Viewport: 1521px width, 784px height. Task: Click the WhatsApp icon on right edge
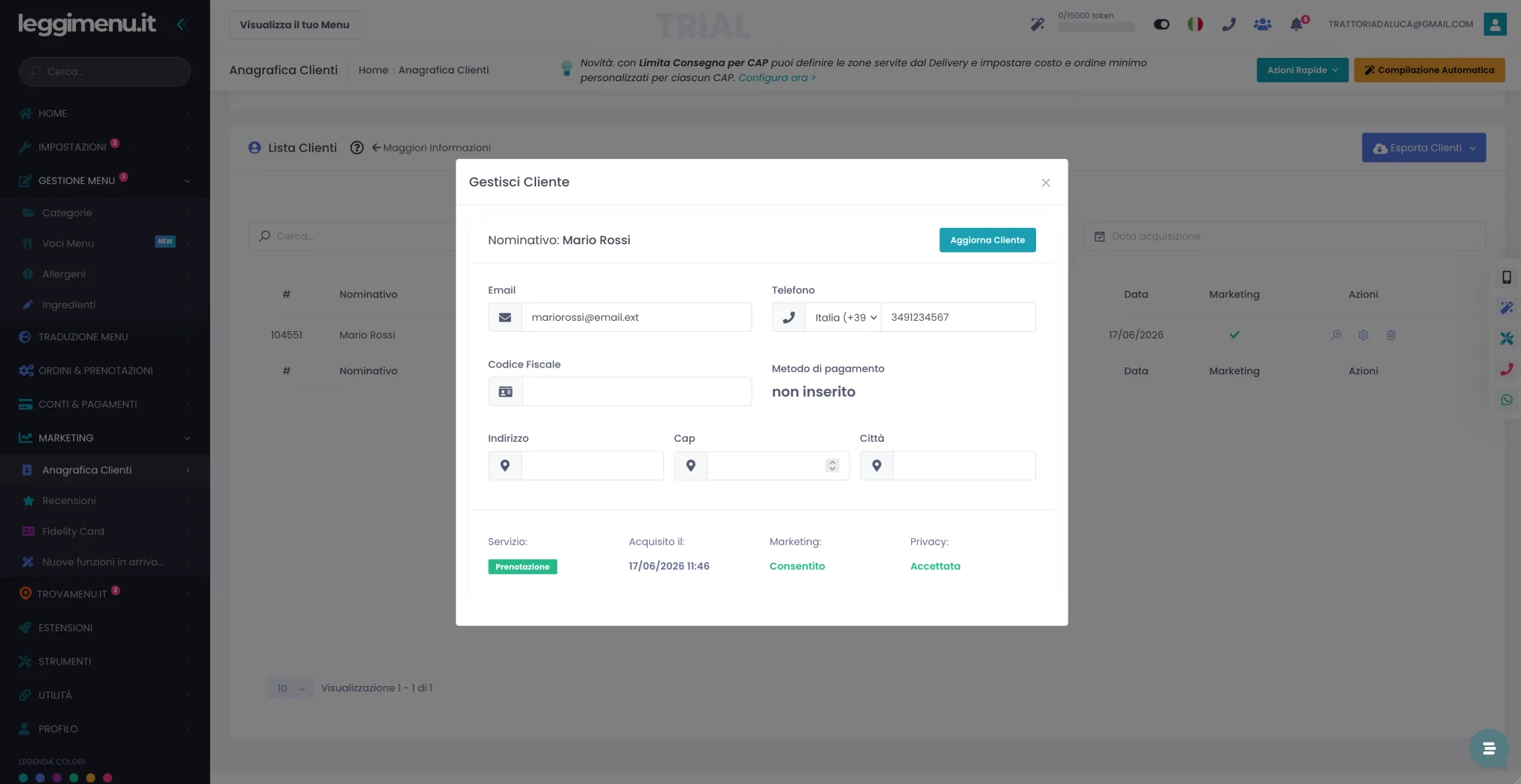point(1507,399)
